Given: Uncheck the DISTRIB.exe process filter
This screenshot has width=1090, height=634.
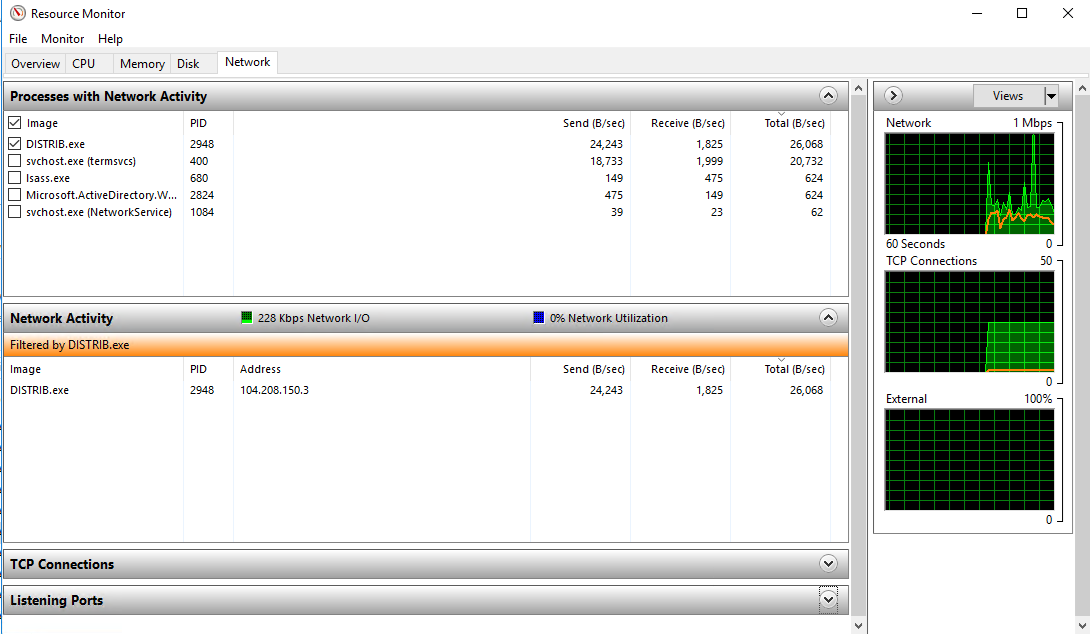Looking at the screenshot, I should click(x=13, y=143).
